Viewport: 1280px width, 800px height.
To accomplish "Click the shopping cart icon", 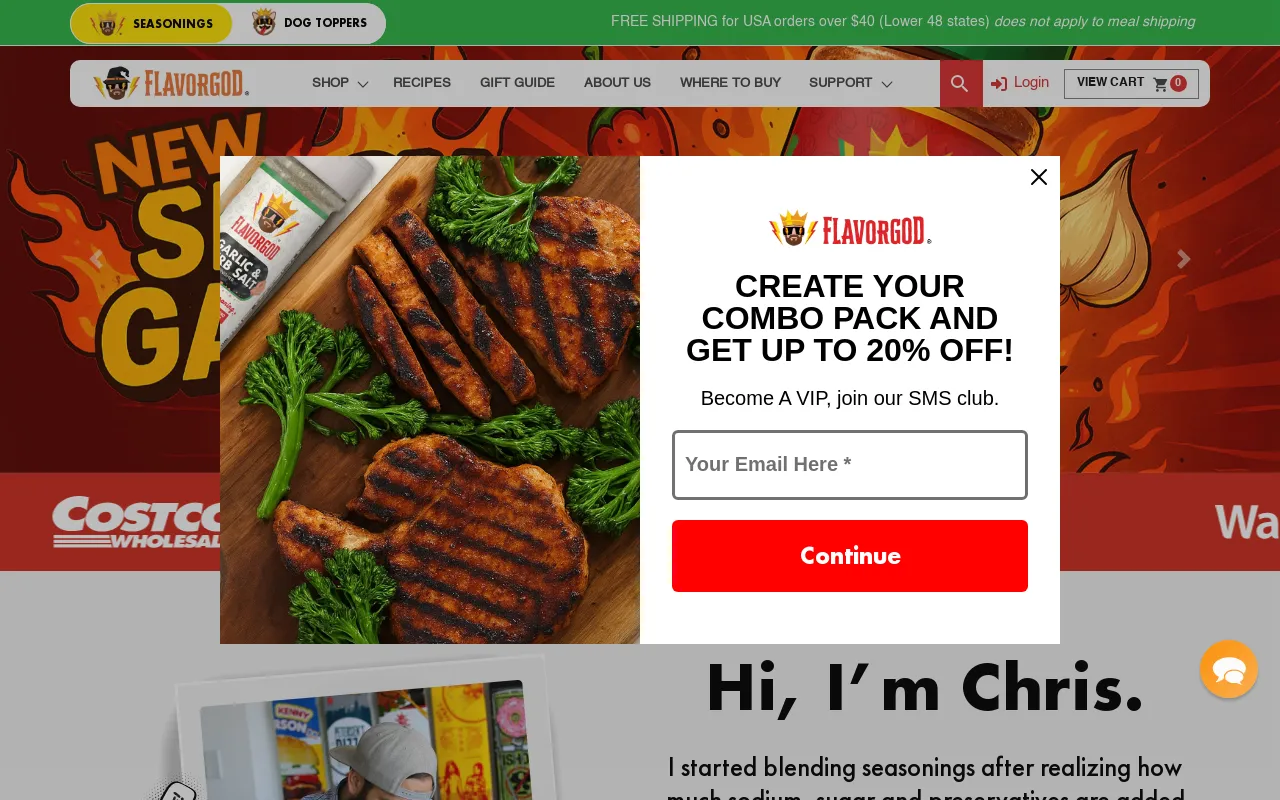I will (x=1160, y=84).
